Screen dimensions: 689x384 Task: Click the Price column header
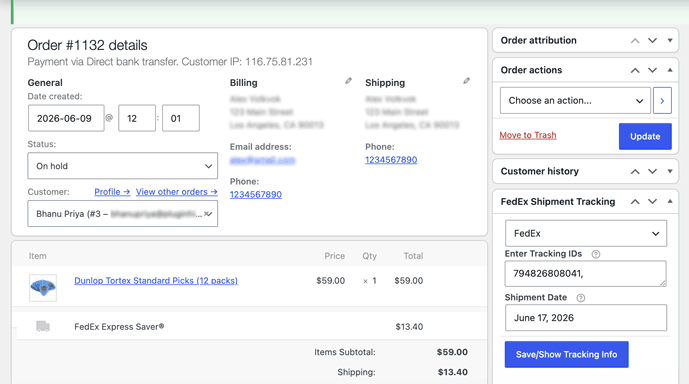point(334,256)
